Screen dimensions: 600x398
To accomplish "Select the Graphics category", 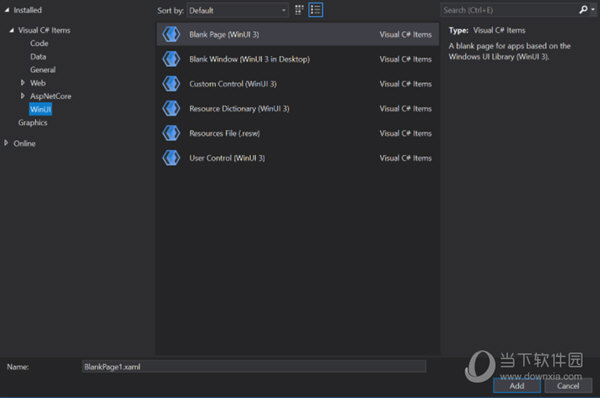I will coord(33,122).
